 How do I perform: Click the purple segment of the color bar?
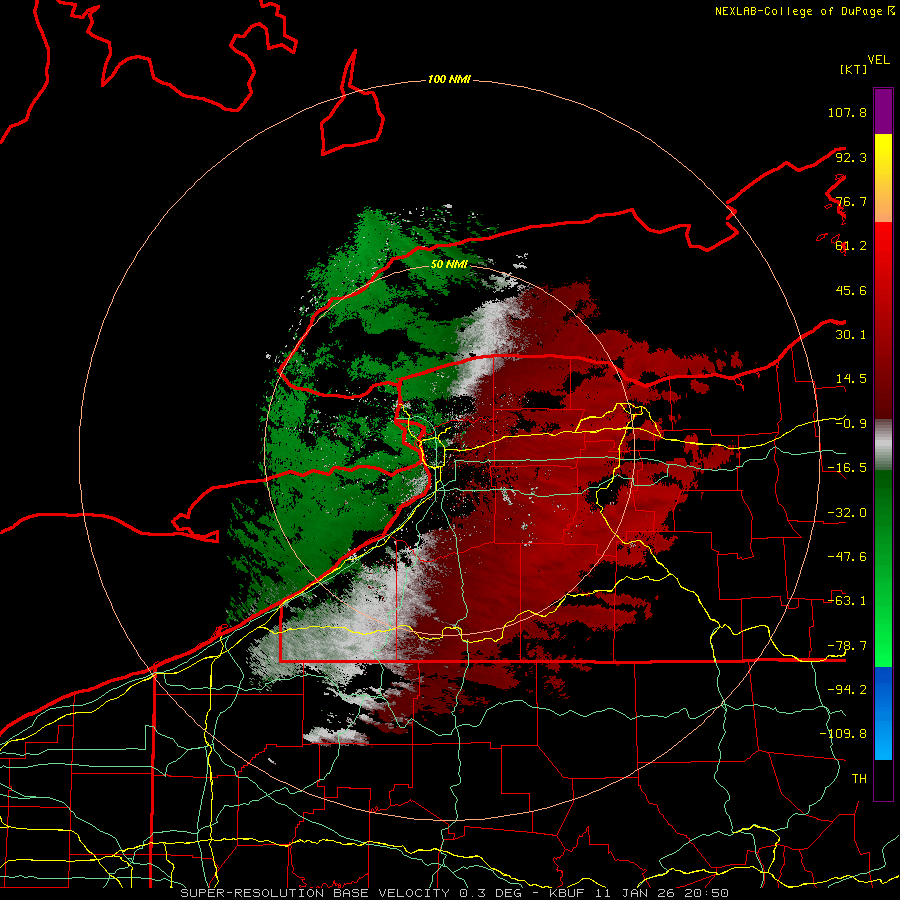click(x=883, y=111)
